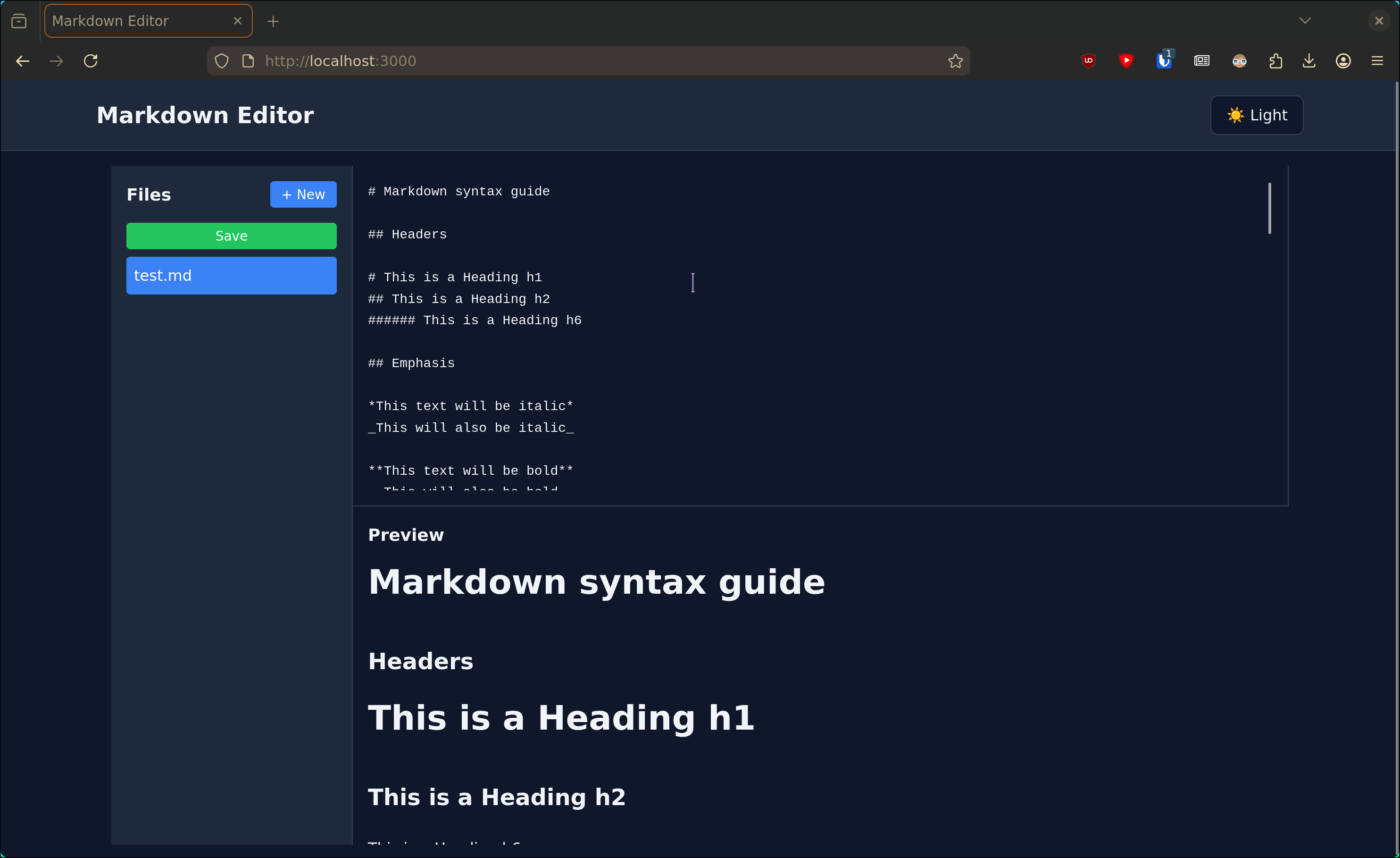1400x858 pixels.
Task: Toggle theme to Light mode
Action: (x=1256, y=116)
